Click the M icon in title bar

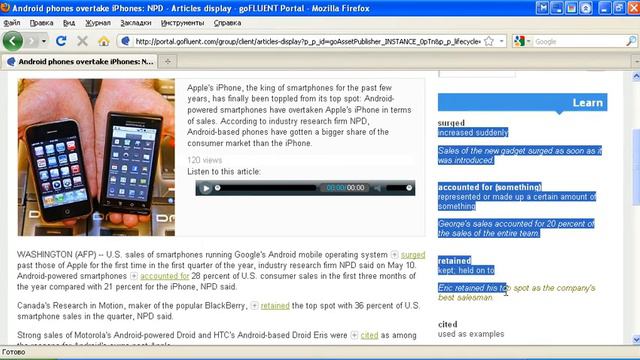pyautogui.click(x=542, y=8)
